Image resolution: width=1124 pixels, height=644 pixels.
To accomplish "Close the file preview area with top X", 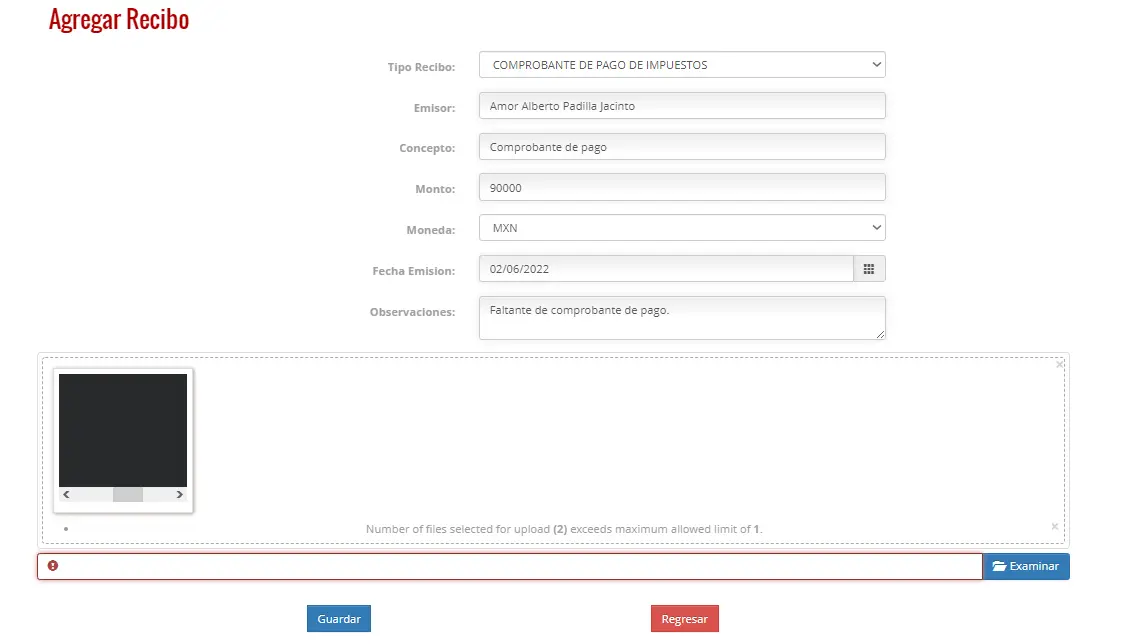I will [1059, 364].
